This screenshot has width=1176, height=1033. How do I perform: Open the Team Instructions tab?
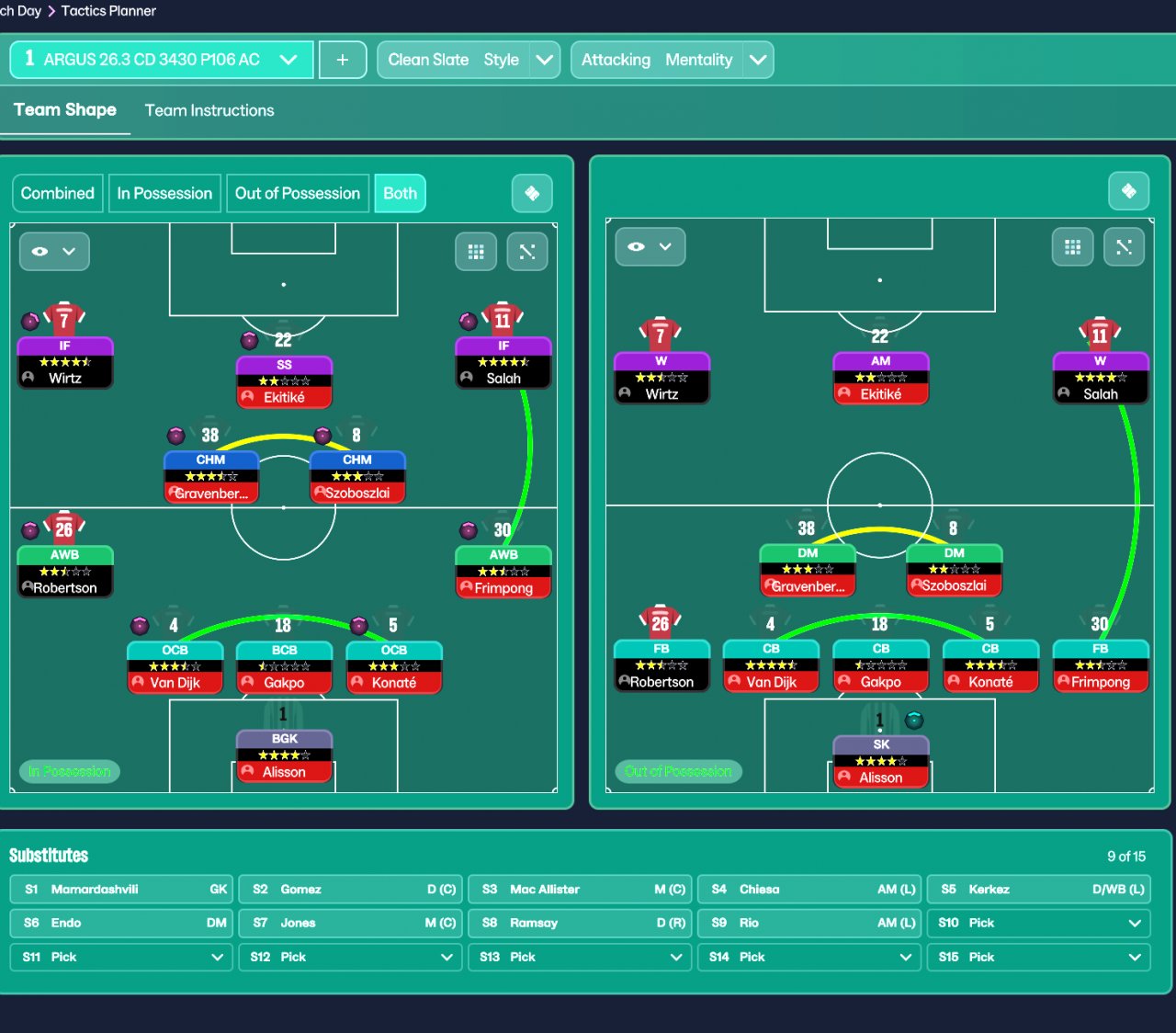click(x=209, y=110)
